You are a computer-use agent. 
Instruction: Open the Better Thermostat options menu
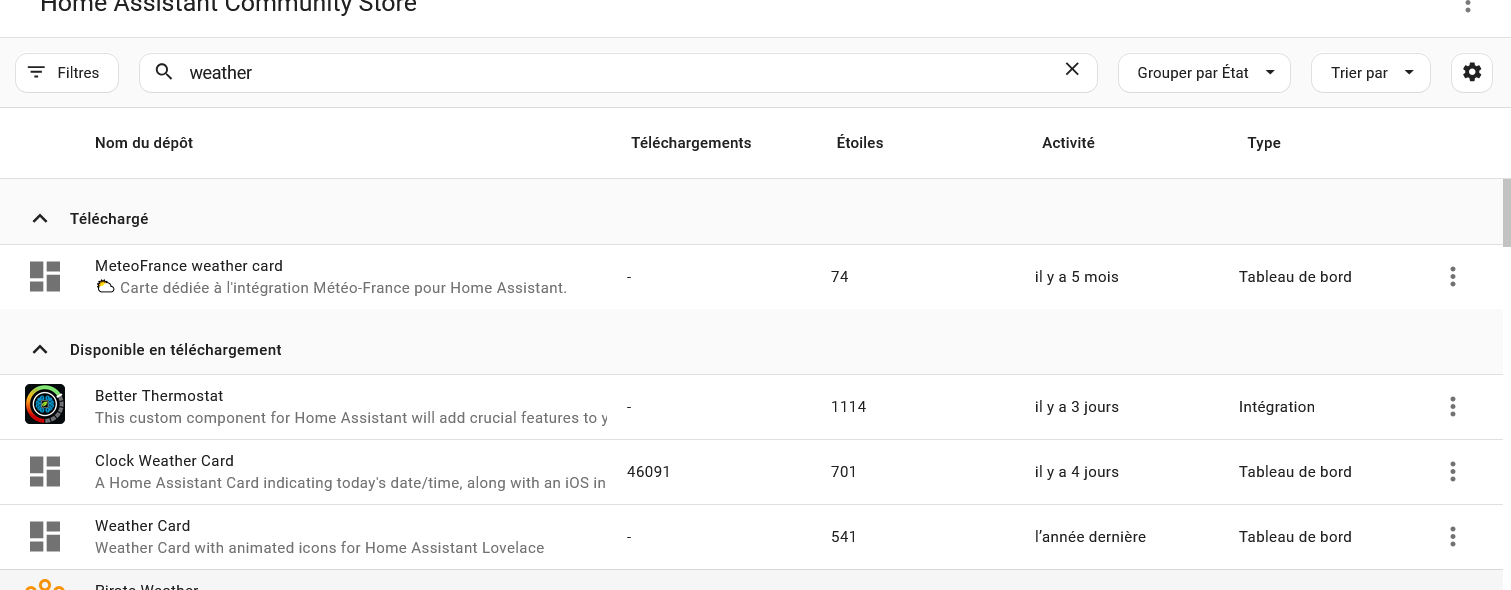(x=1452, y=407)
